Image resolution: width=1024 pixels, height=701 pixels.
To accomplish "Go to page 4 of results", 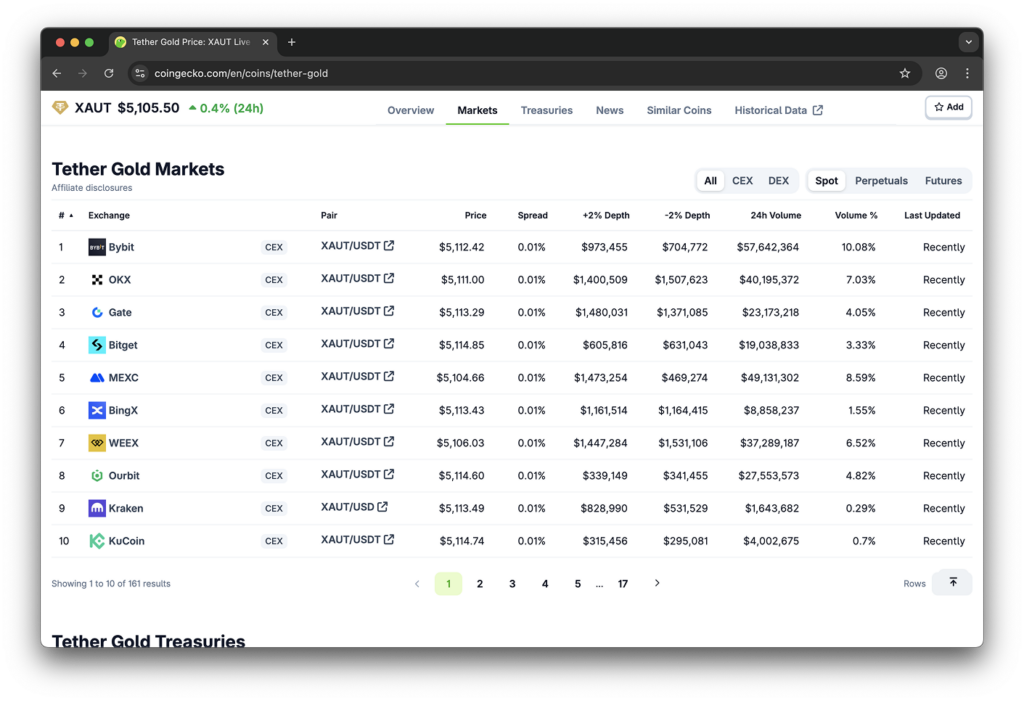I will 545,583.
